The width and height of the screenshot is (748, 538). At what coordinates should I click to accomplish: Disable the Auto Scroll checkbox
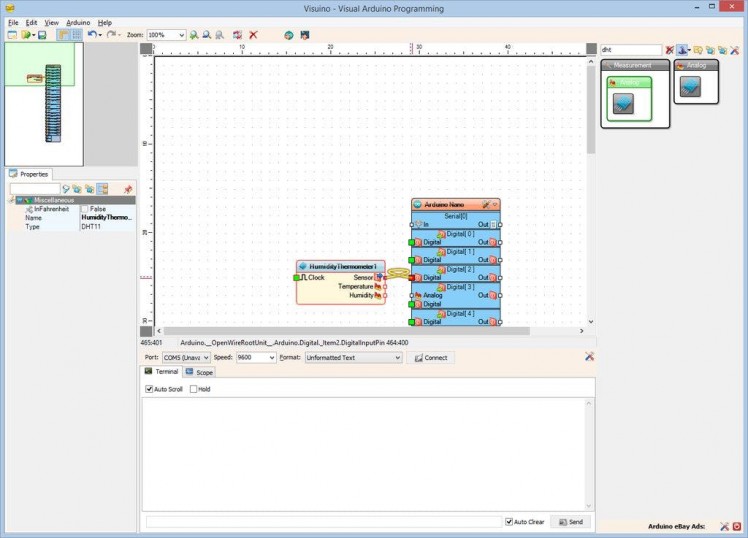[x=150, y=389]
